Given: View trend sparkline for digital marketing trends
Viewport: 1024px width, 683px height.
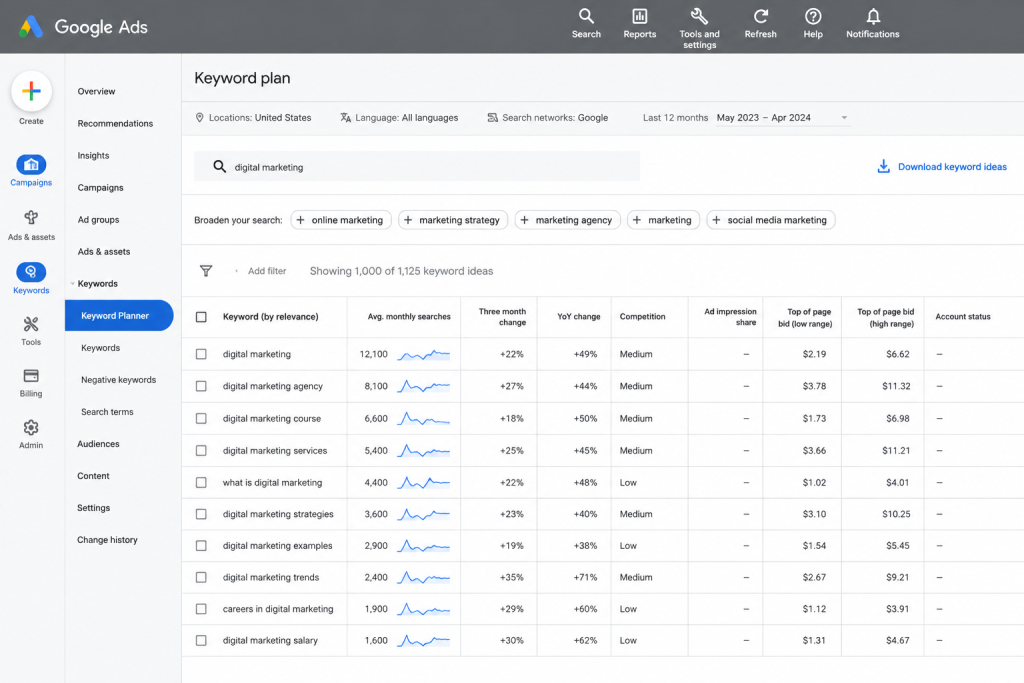Looking at the screenshot, I should point(423,577).
